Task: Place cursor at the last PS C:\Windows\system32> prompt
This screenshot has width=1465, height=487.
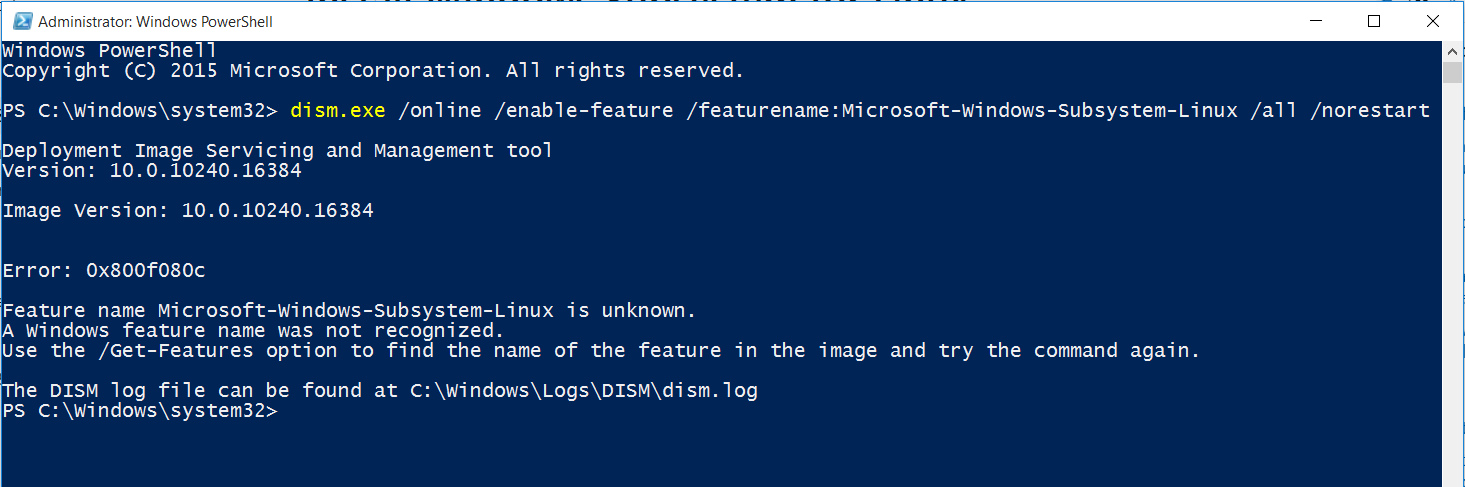Action: coord(140,411)
